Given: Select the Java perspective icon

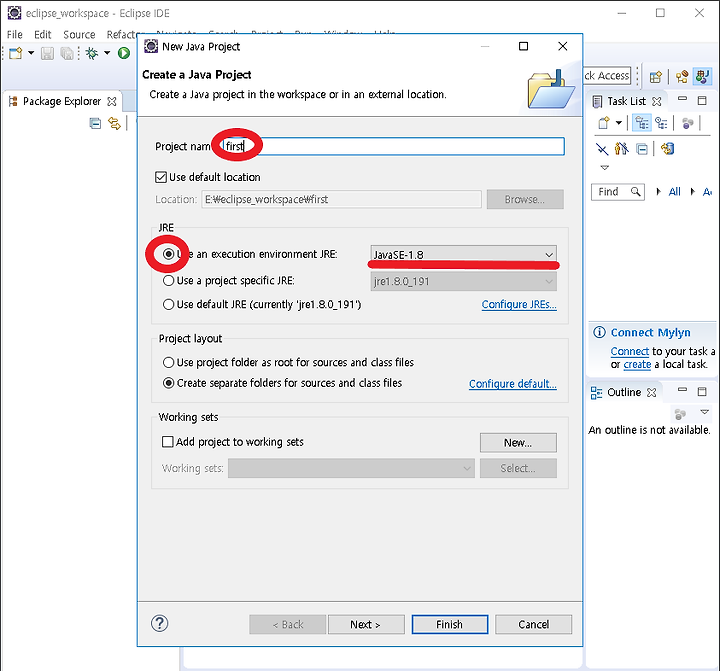Looking at the screenshot, I should coord(703,76).
